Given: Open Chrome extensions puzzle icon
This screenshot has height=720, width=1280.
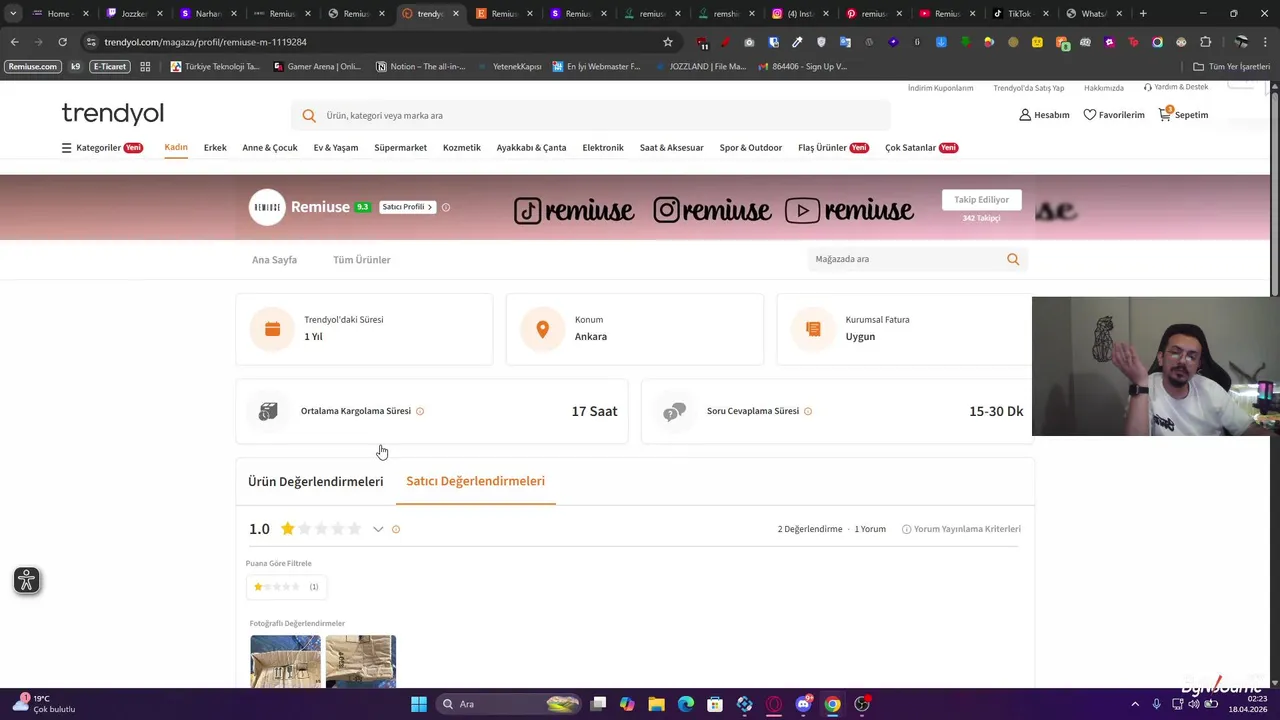Looking at the screenshot, I should pyautogui.click(x=1205, y=42).
